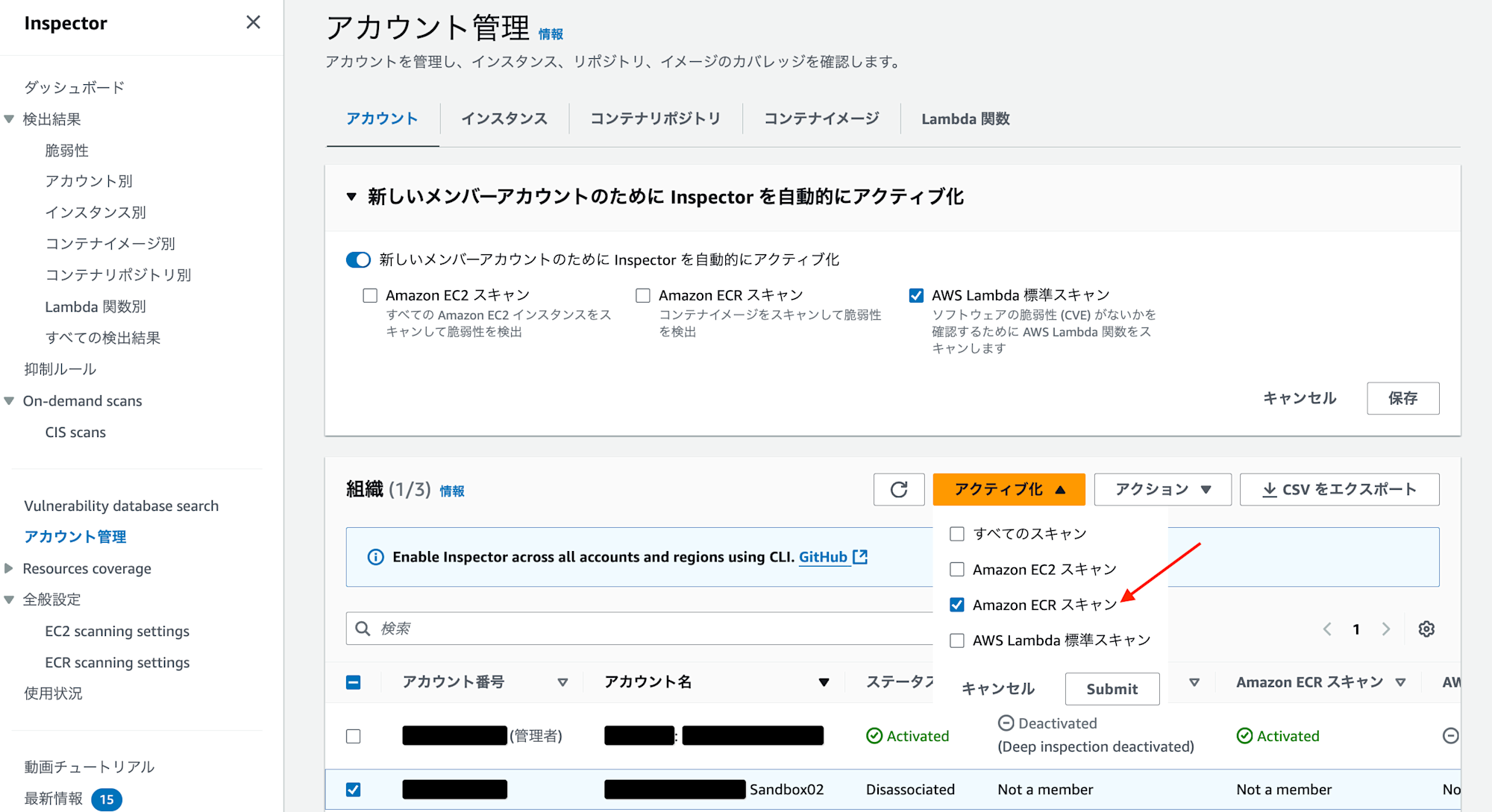The height and width of the screenshot is (812, 1492).
Task: Click the Deactivated status minus icon
Action: (x=1006, y=723)
